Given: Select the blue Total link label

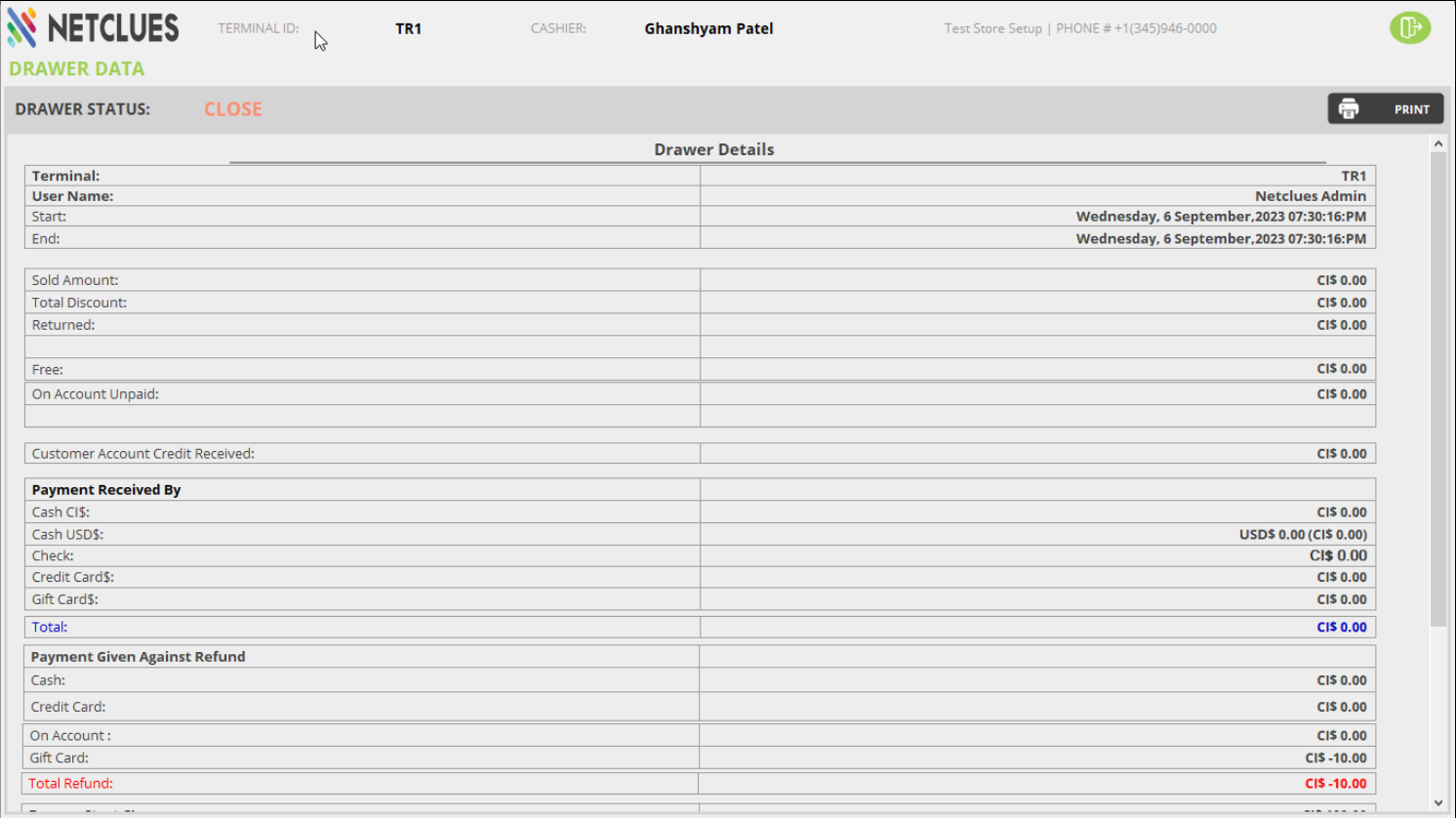Looking at the screenshot, I should 49,627.
